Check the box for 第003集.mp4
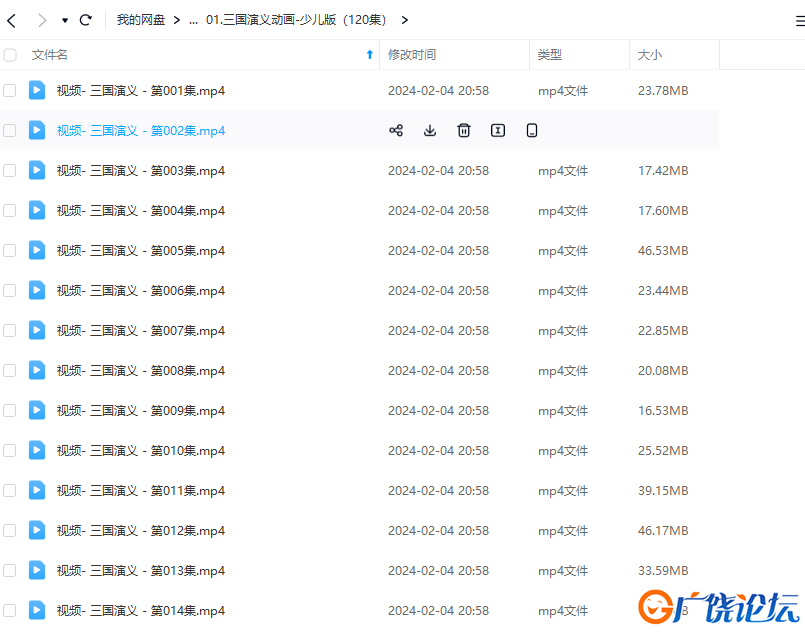This screenshot has width=805, height=632. tap(10, 171)
